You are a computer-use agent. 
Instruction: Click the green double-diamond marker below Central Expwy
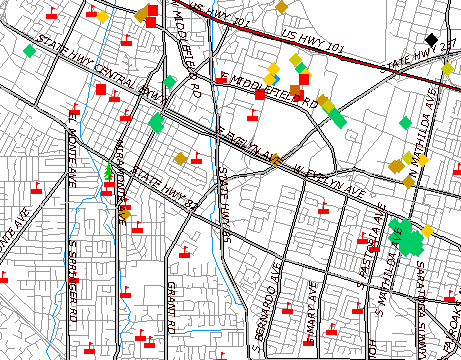click(156, 122)
